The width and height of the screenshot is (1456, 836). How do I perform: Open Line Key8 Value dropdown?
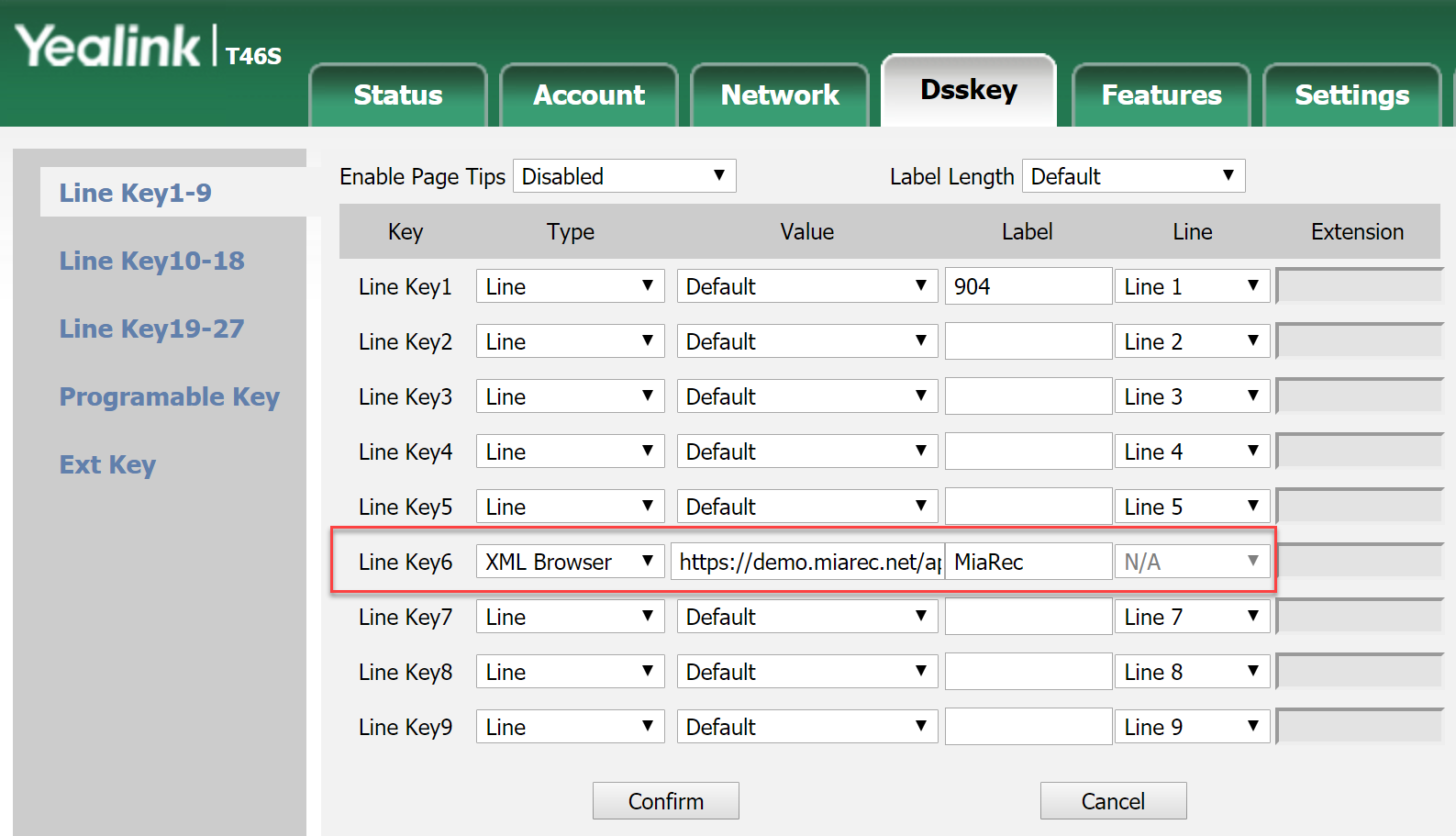pos(807,672)
